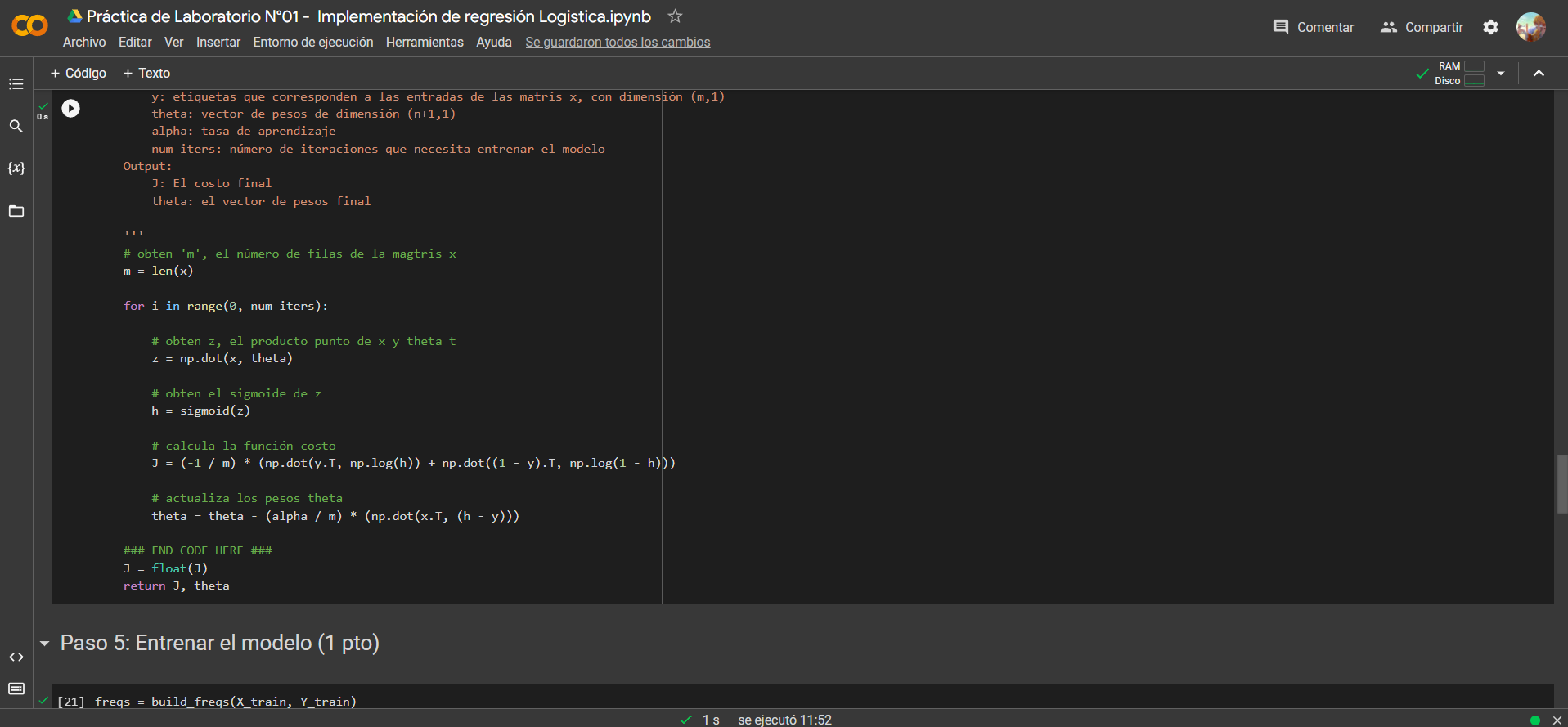Click the Comentar comment icon button
Image resolution: width=1568 pixels, height=727 pixels.
point(1314,27)
